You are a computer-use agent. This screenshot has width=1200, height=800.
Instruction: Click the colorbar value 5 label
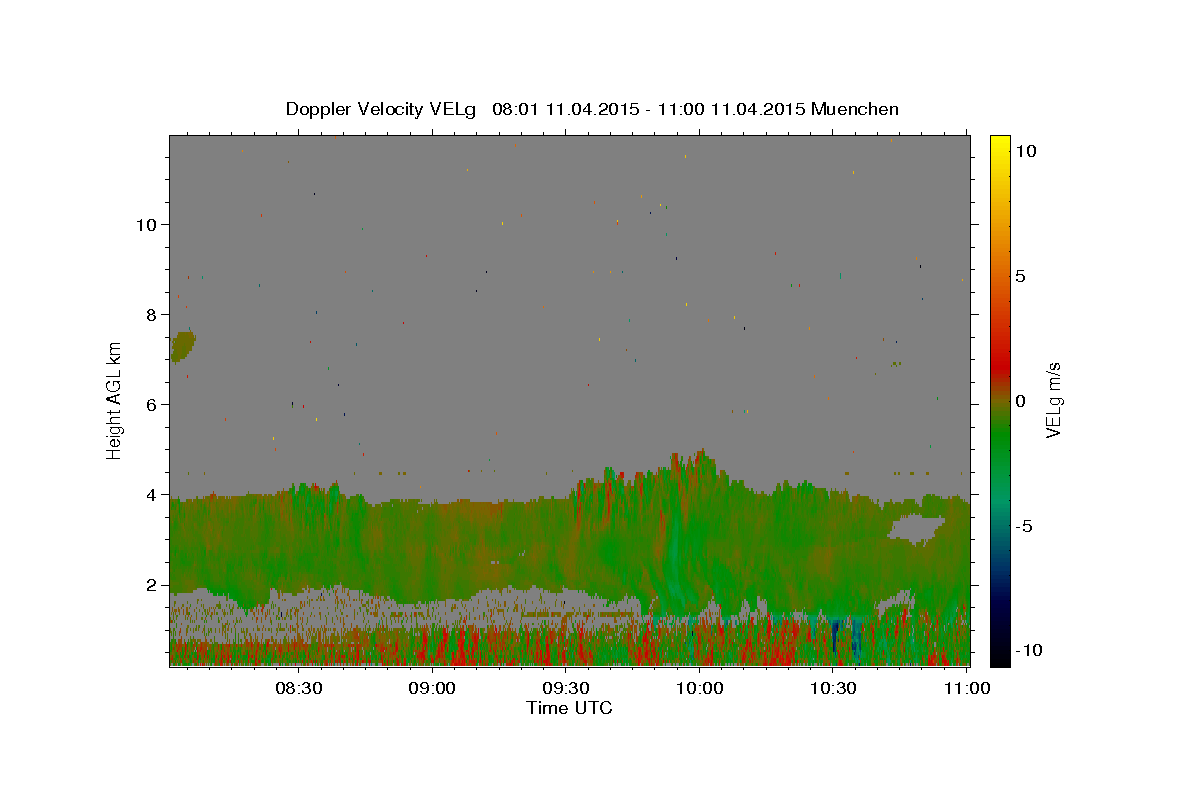point(1020,275)
